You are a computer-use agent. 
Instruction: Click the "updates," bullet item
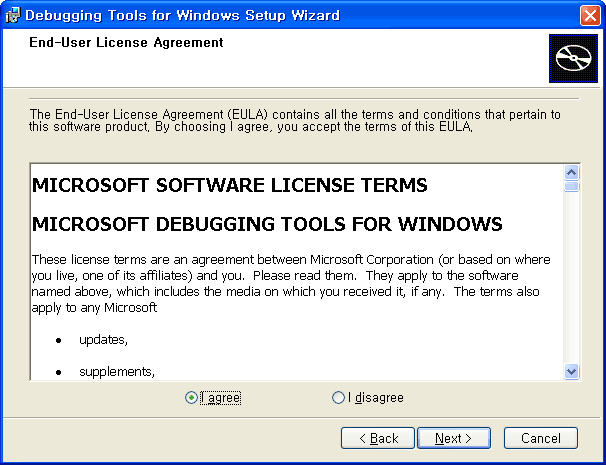pos(103,340)
